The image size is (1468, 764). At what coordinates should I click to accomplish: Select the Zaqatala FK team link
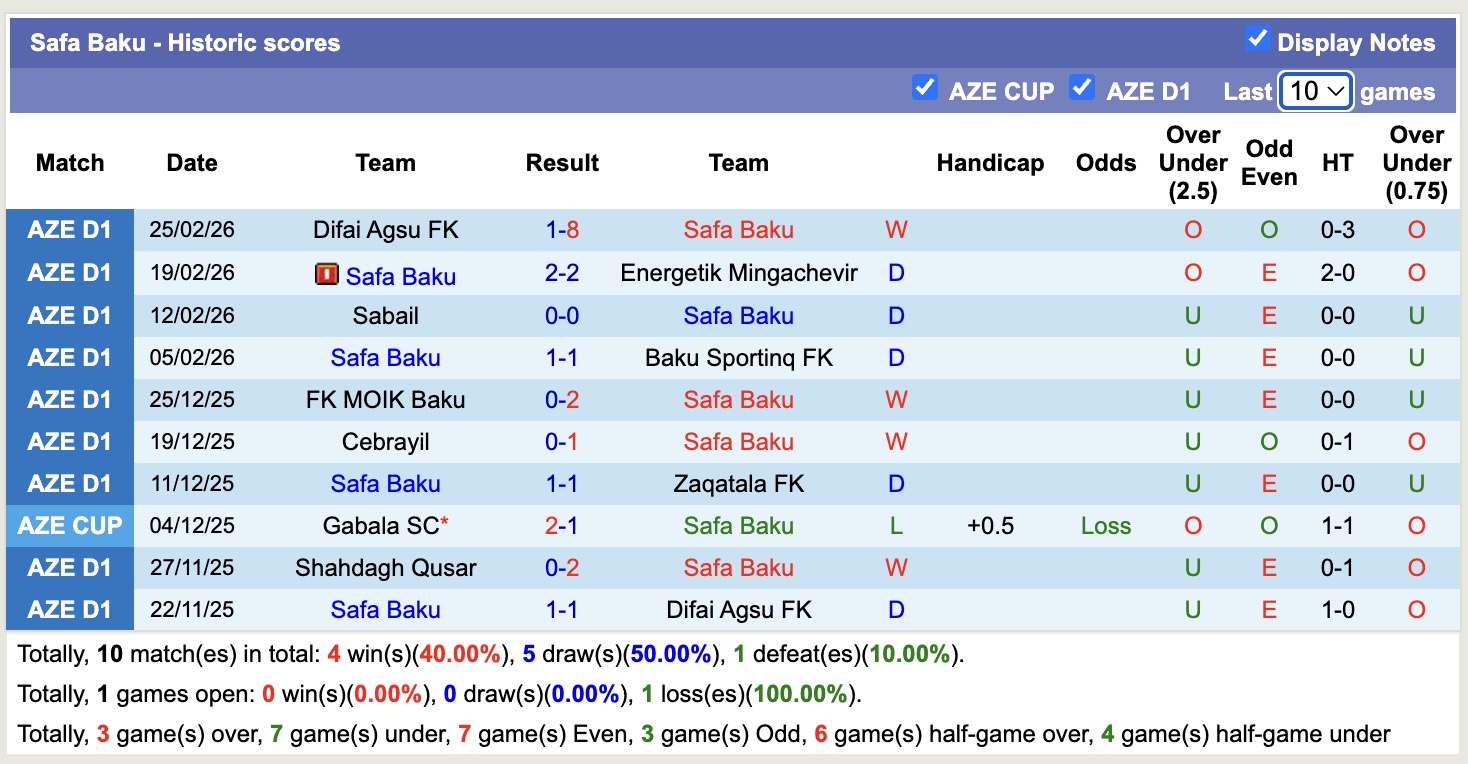pos(739,483)
